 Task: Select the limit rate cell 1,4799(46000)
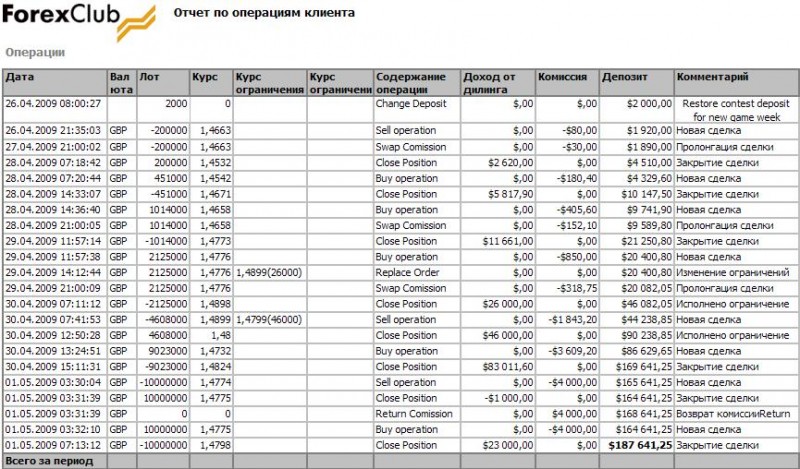point(269,319)
